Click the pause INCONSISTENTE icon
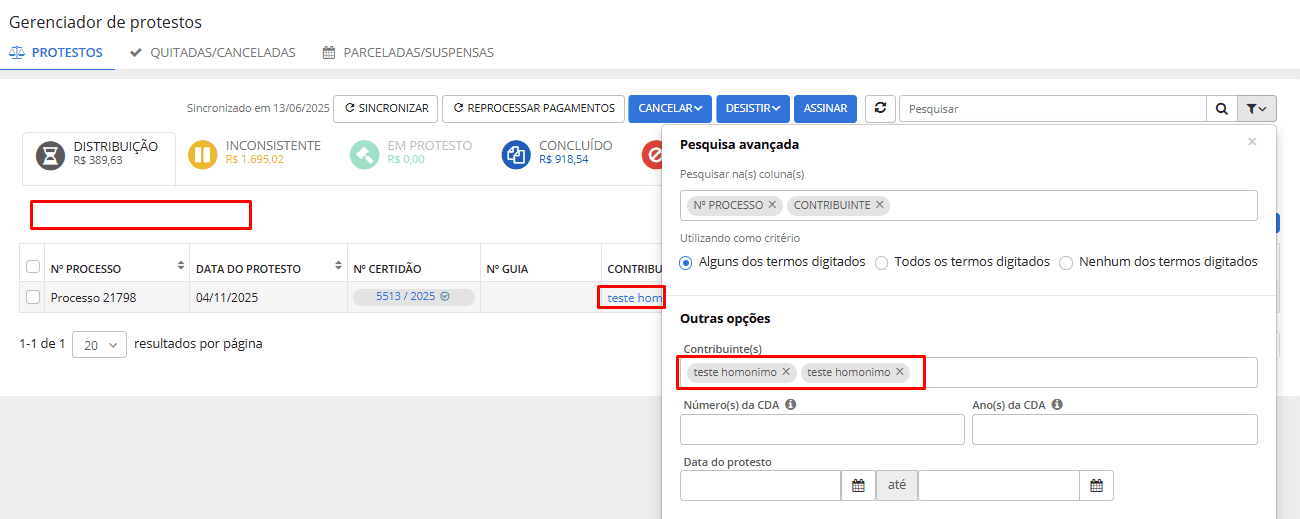The height and width of the screenshot is (519, 1300). point(203,155)
